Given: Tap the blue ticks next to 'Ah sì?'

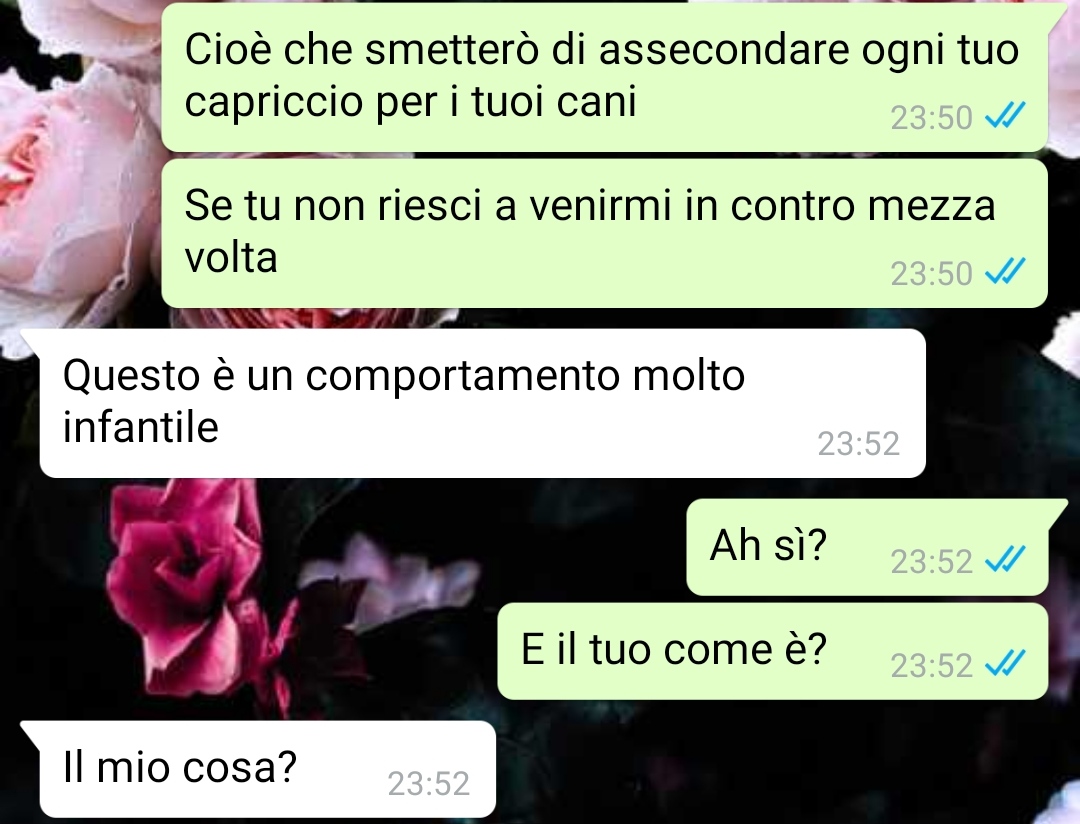Looking at the screenshot, I should [1005, 559].
